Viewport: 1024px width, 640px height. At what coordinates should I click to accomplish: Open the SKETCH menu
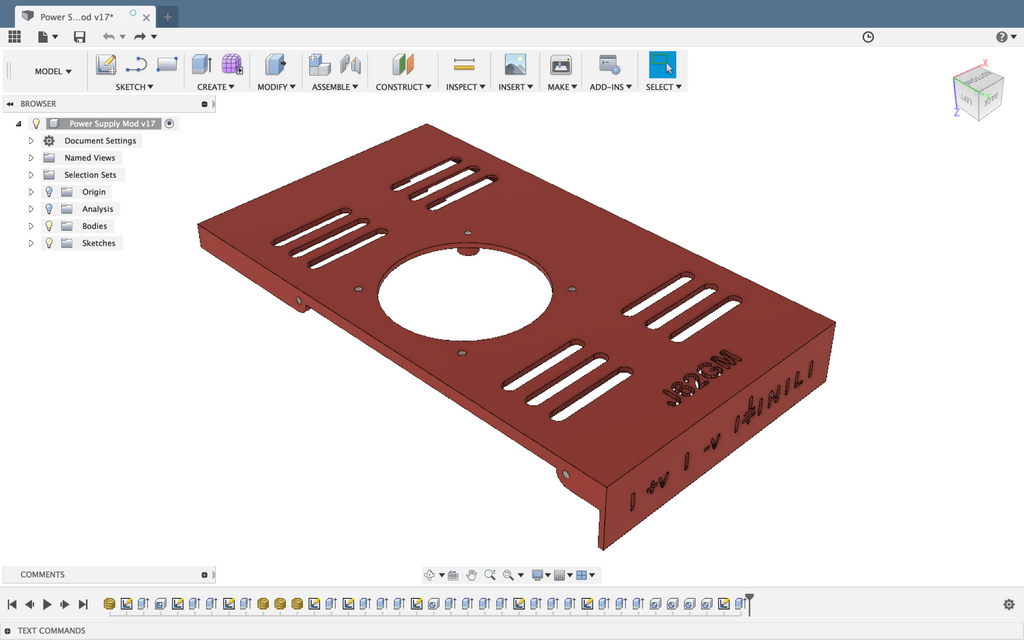pyautogui.click(x=135, y=87)
